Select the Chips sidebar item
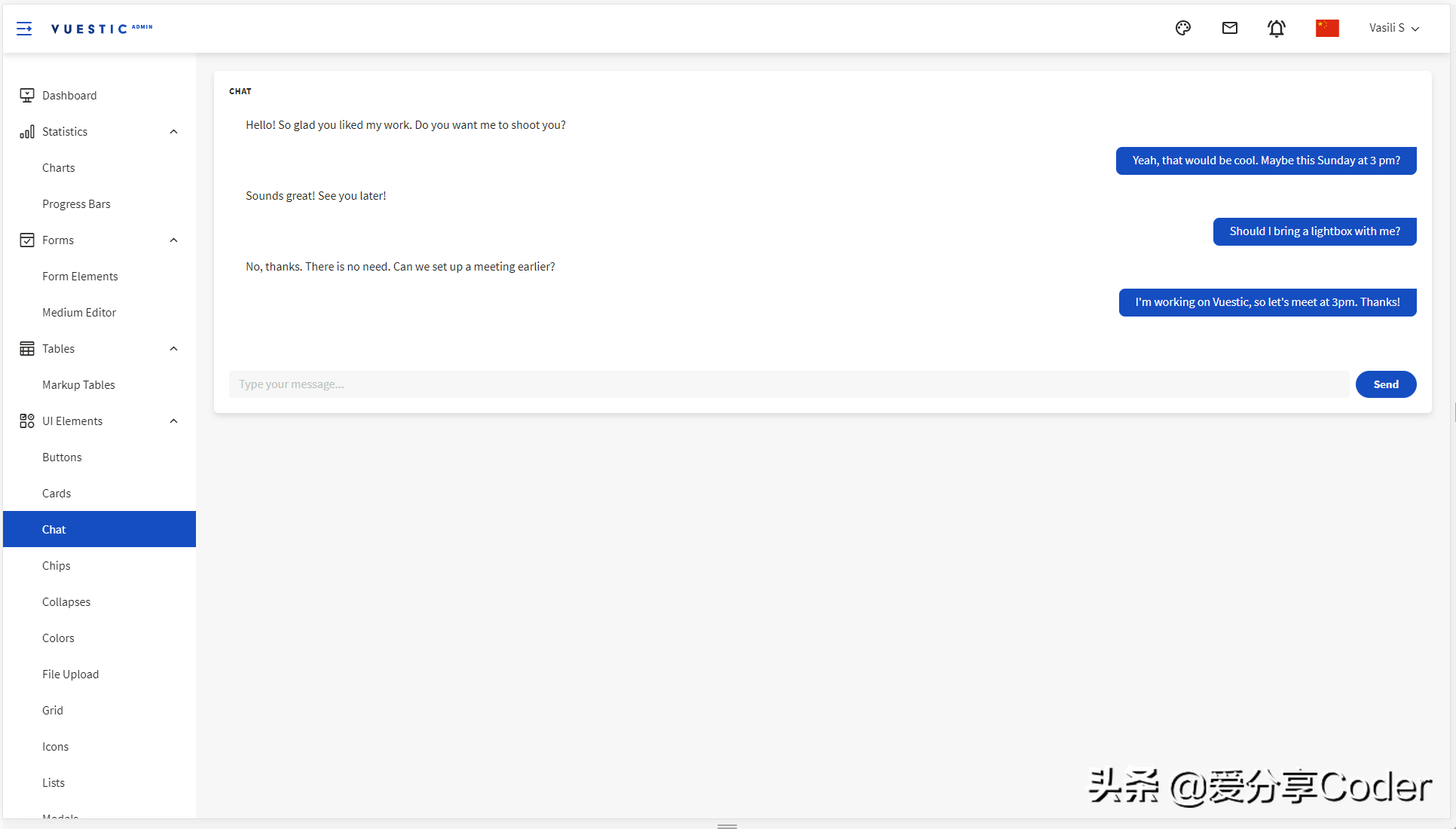The height and width of the screenshot is (829, 1456). (x=55, y=565)
